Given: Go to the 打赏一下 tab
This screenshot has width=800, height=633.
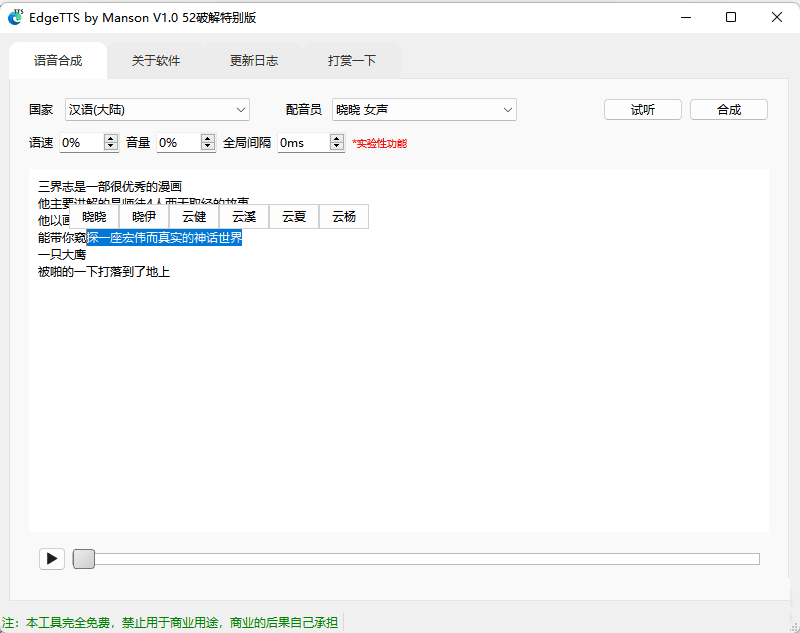Looking at the screenshot, I should (x=352, y=61).
